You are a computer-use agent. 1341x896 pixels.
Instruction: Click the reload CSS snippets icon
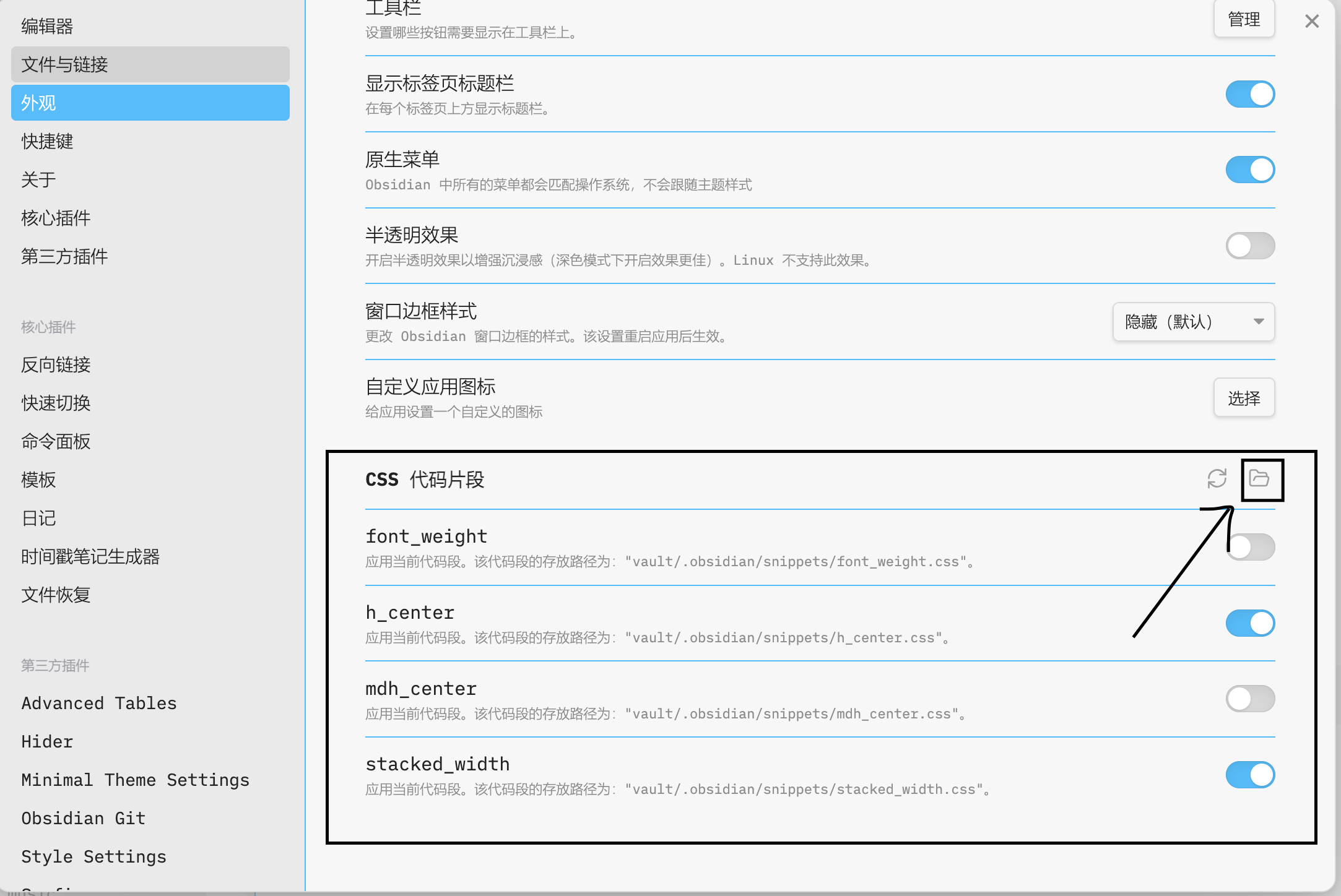tap(1217, 478)
